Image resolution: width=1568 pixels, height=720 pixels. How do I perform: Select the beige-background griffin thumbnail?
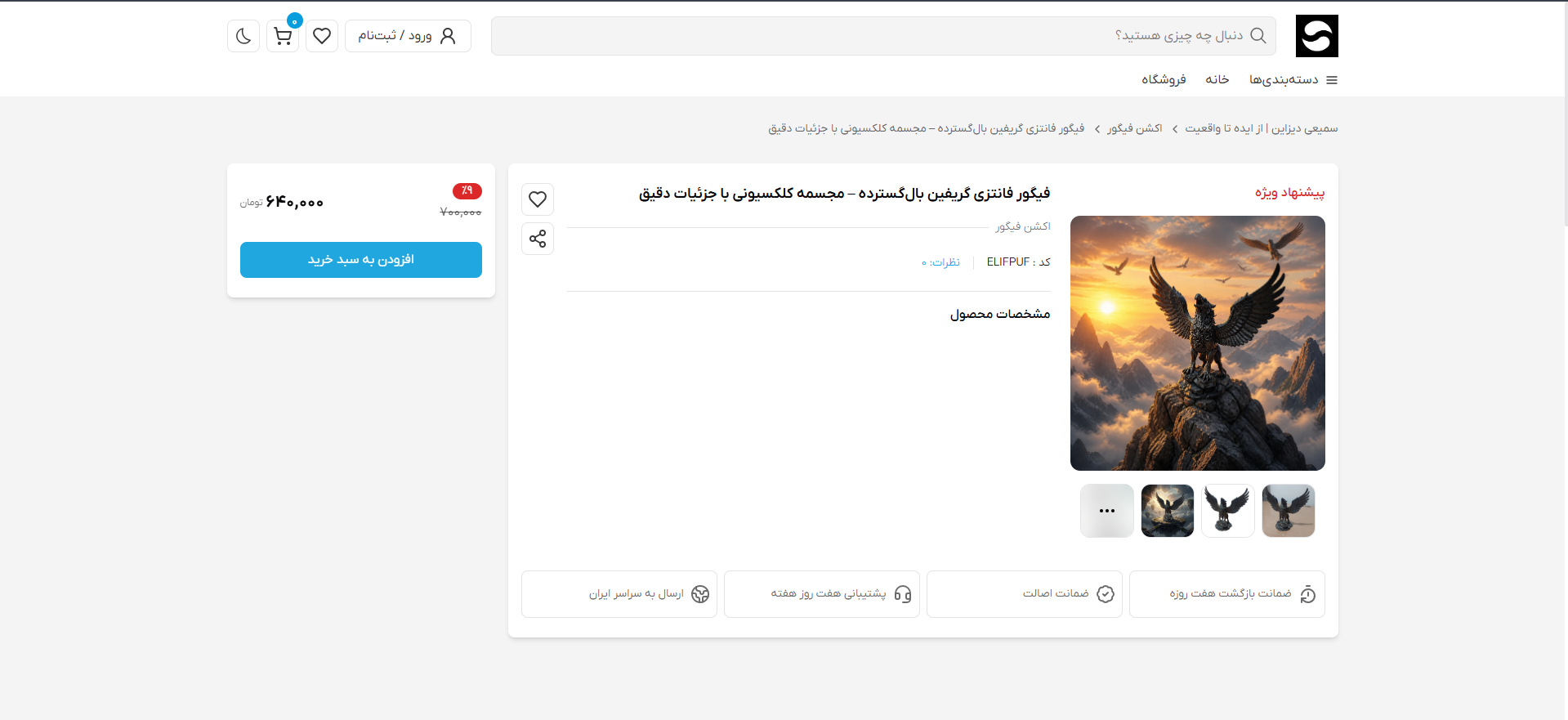point(1289,511)
